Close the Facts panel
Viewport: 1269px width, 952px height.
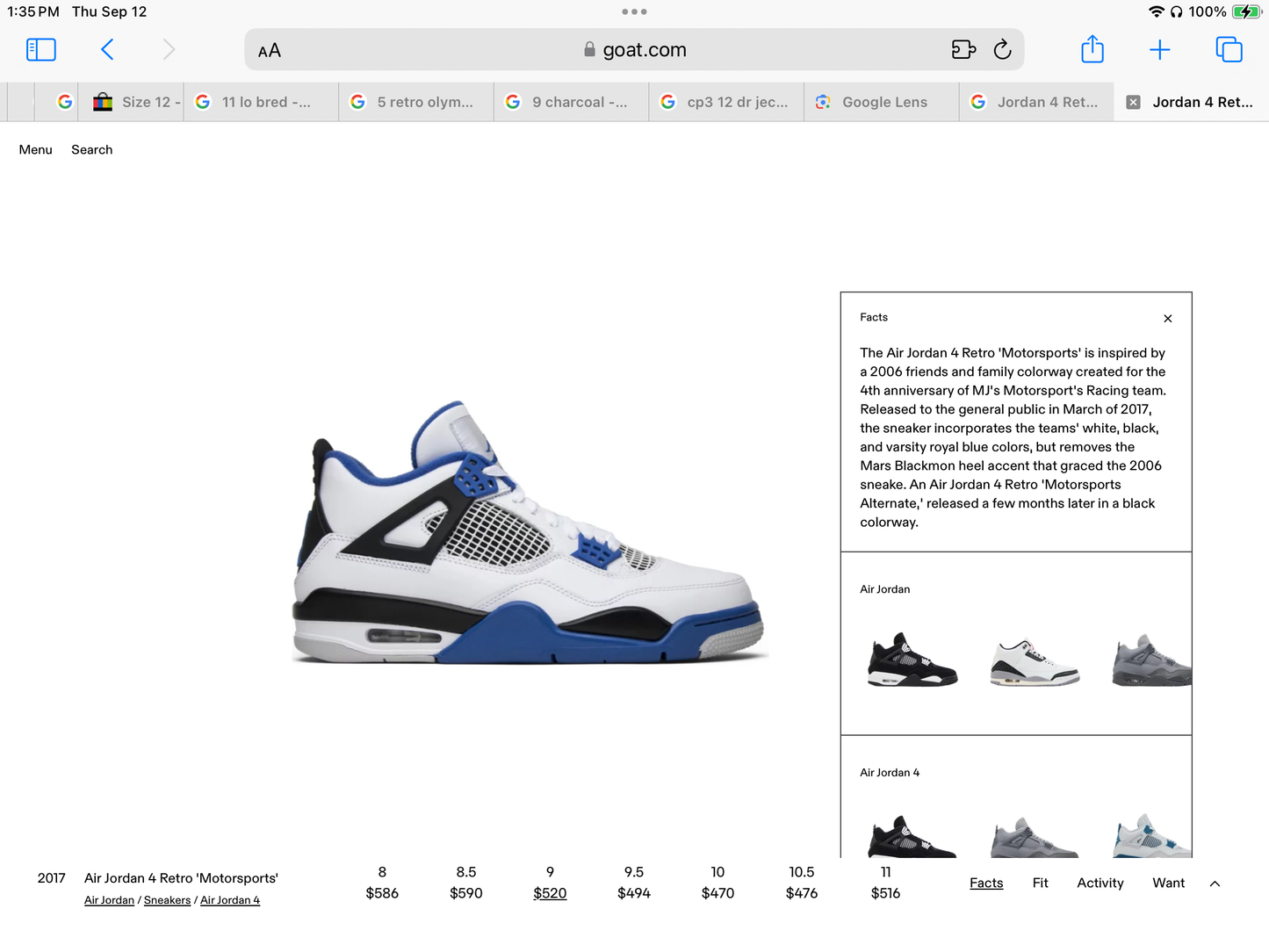point(1168,319)
